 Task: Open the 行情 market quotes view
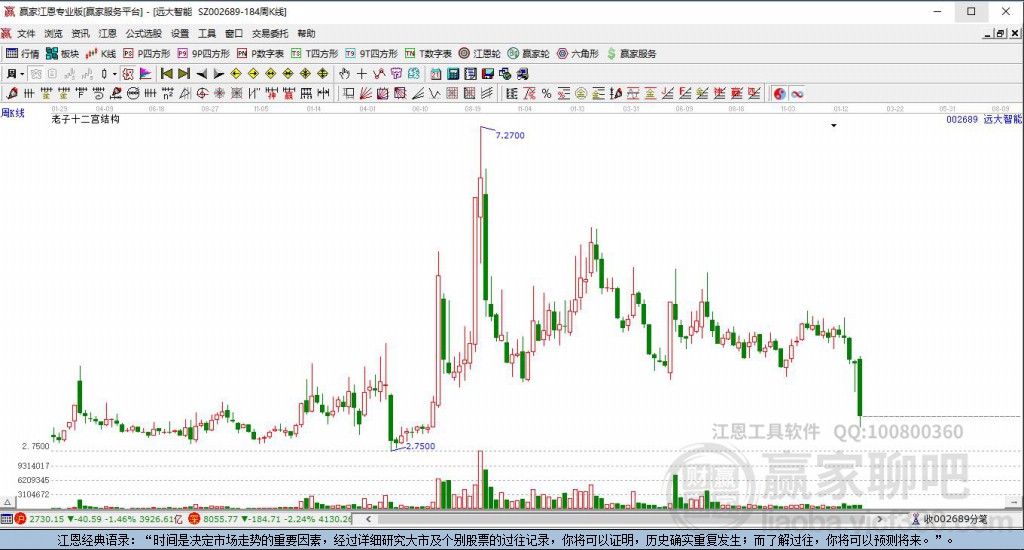click(23, 54)
